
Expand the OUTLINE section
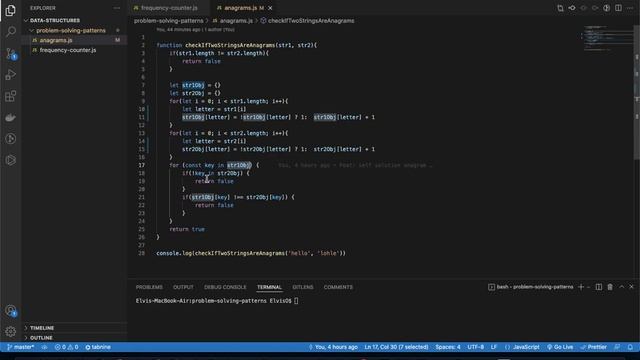(41, 338)
